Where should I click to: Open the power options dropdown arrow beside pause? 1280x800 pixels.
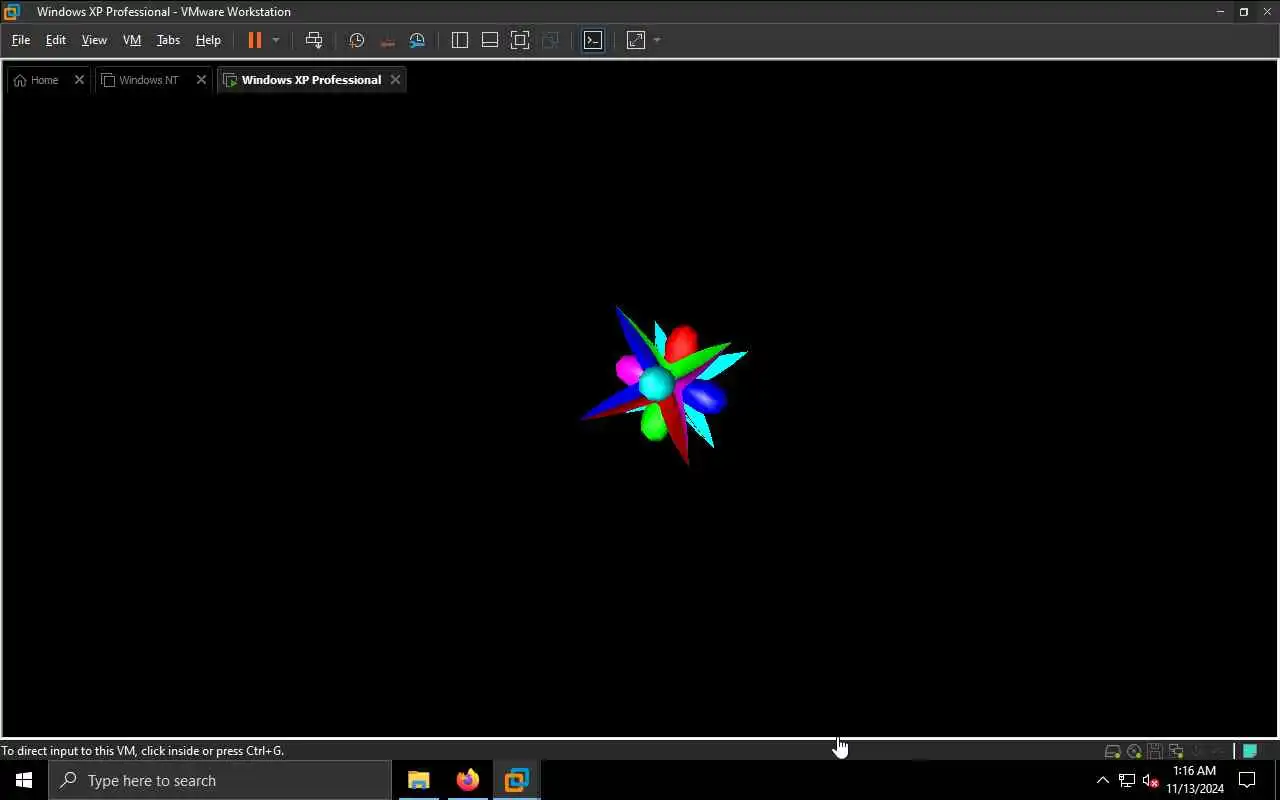[x=276, y=40]
